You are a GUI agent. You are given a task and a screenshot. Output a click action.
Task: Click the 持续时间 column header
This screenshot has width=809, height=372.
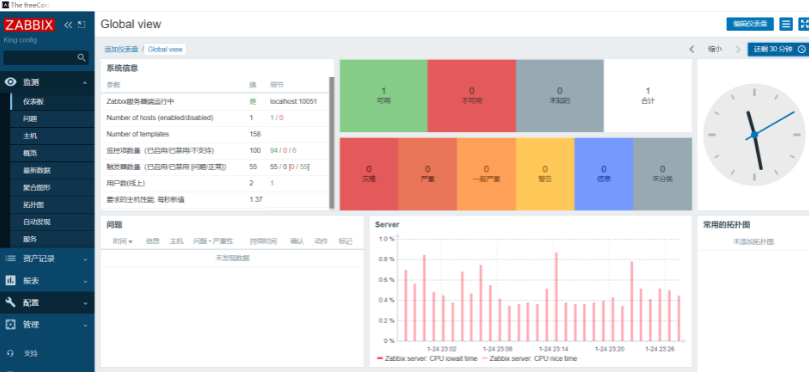point(263,241)
